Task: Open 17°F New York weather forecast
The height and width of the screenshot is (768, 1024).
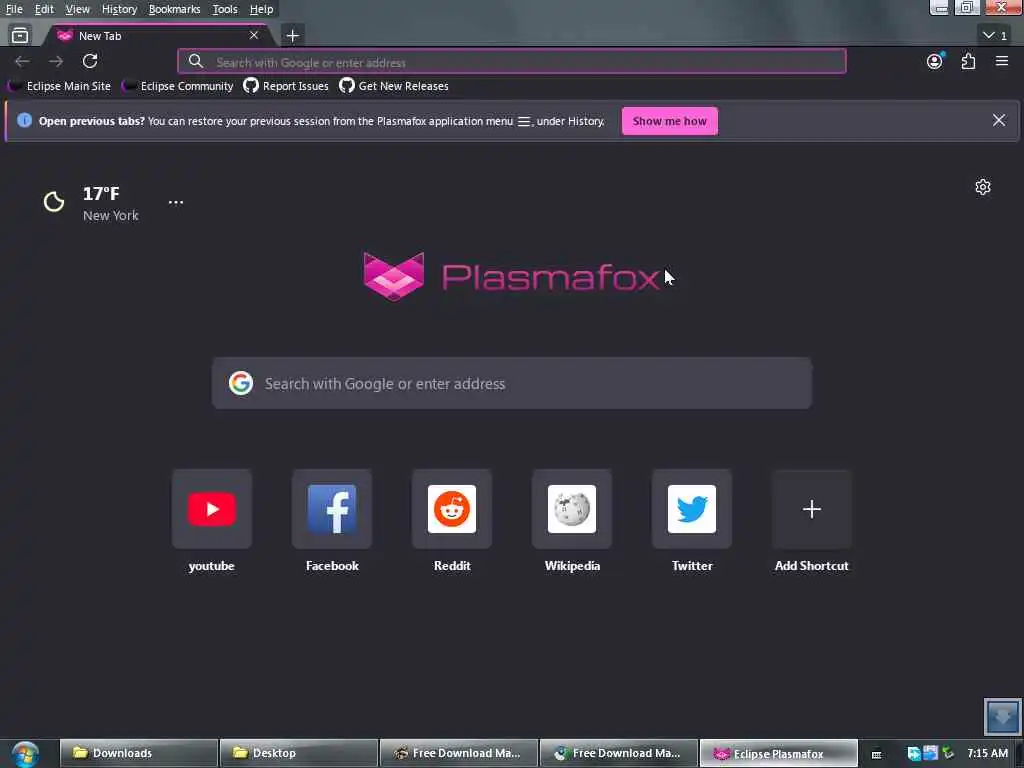Action: point(91,203)
